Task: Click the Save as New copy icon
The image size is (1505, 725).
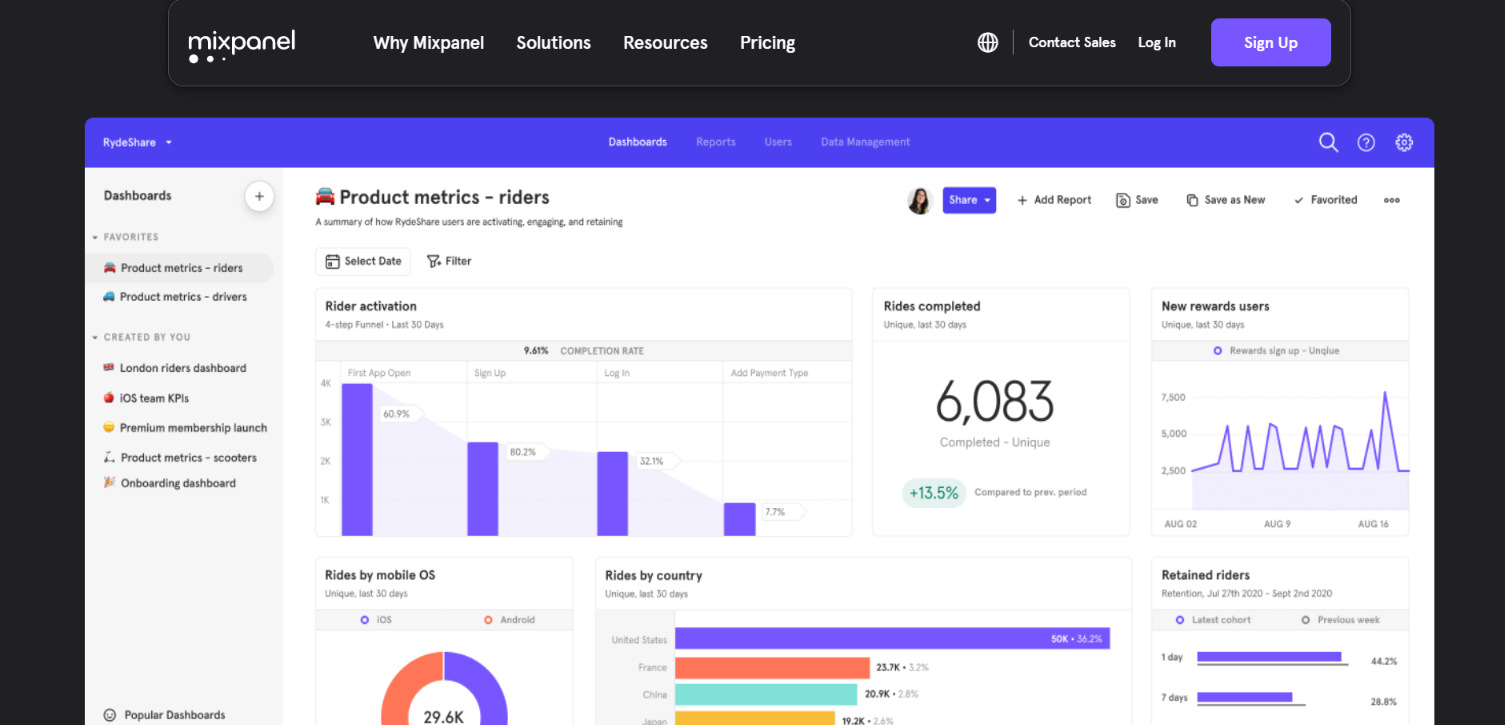Action: 1192,200
